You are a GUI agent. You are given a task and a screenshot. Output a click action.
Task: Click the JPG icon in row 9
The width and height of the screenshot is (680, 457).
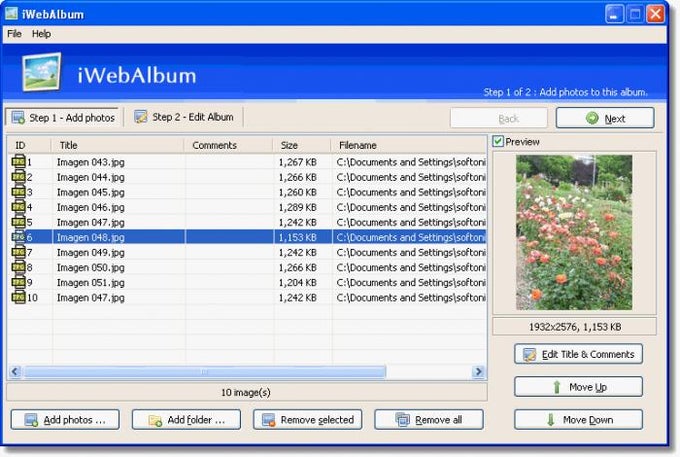click(x=18, y=282)
